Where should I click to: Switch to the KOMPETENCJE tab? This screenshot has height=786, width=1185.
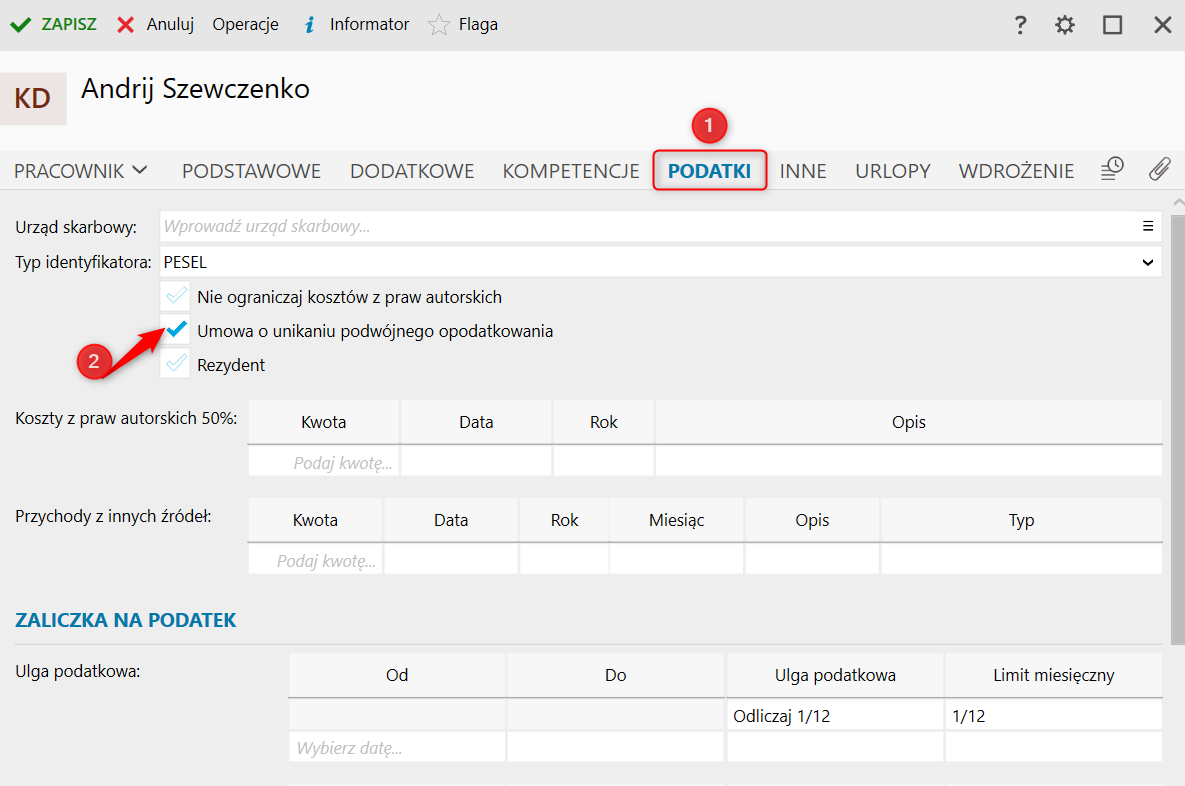click(x=570, y=171)
